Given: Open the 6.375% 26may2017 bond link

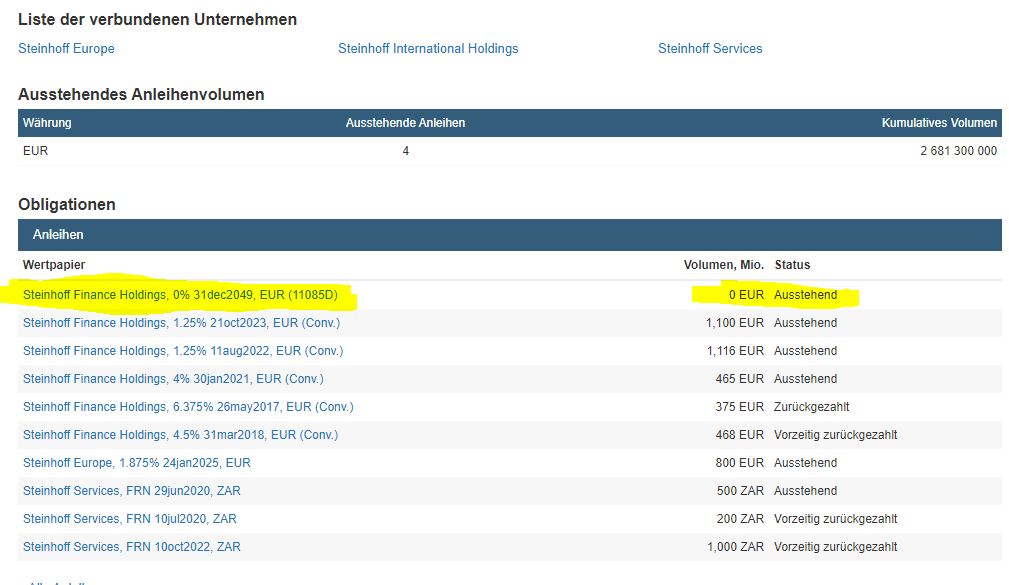Looking at the screenshot, I should pos(188,407).
